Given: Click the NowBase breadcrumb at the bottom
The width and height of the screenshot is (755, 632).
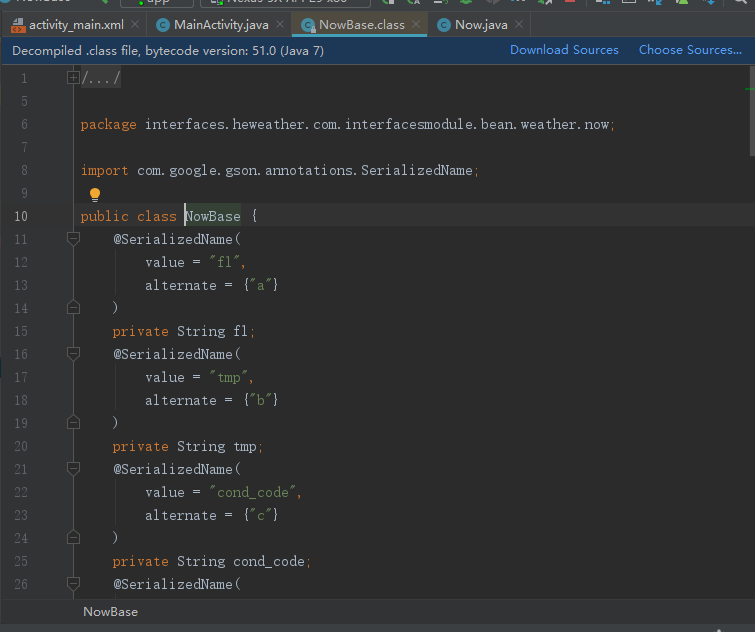Looking at the screenshot, I should click(110, 612).
